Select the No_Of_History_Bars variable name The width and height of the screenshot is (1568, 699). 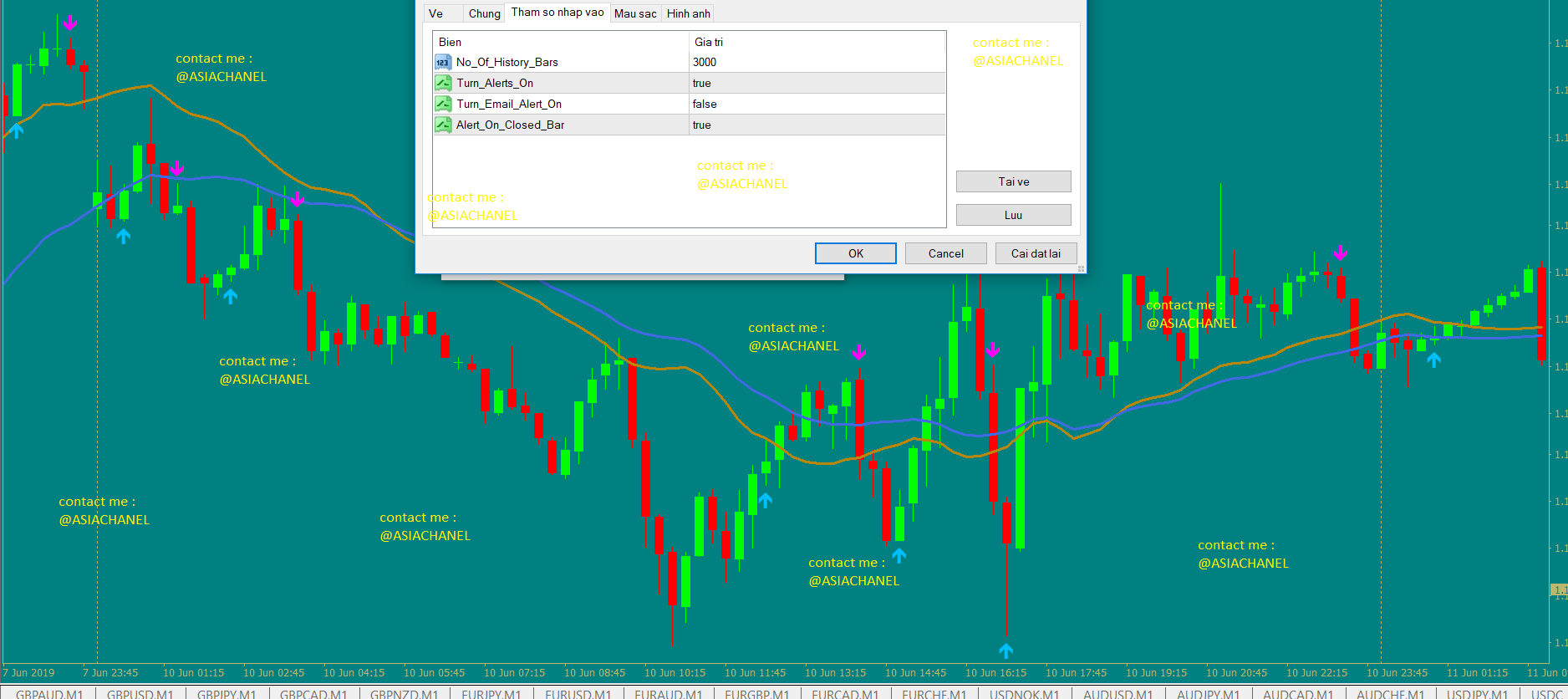tap(507, 62)
